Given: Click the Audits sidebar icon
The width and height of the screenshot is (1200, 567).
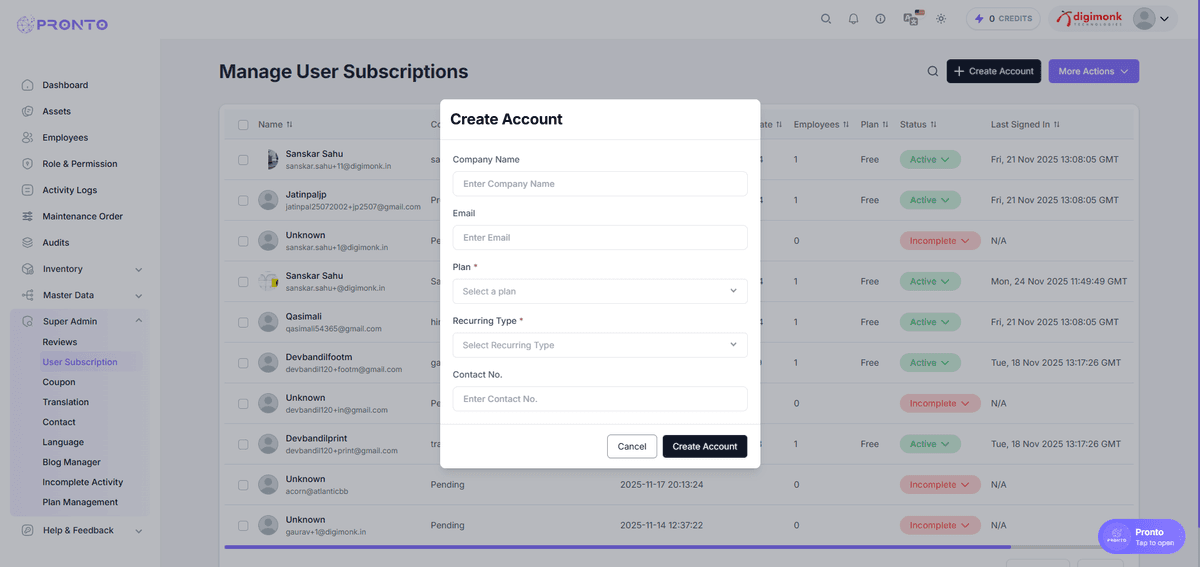Looking at the screenshot, I should pyautogui.click(x=28, y=243).
